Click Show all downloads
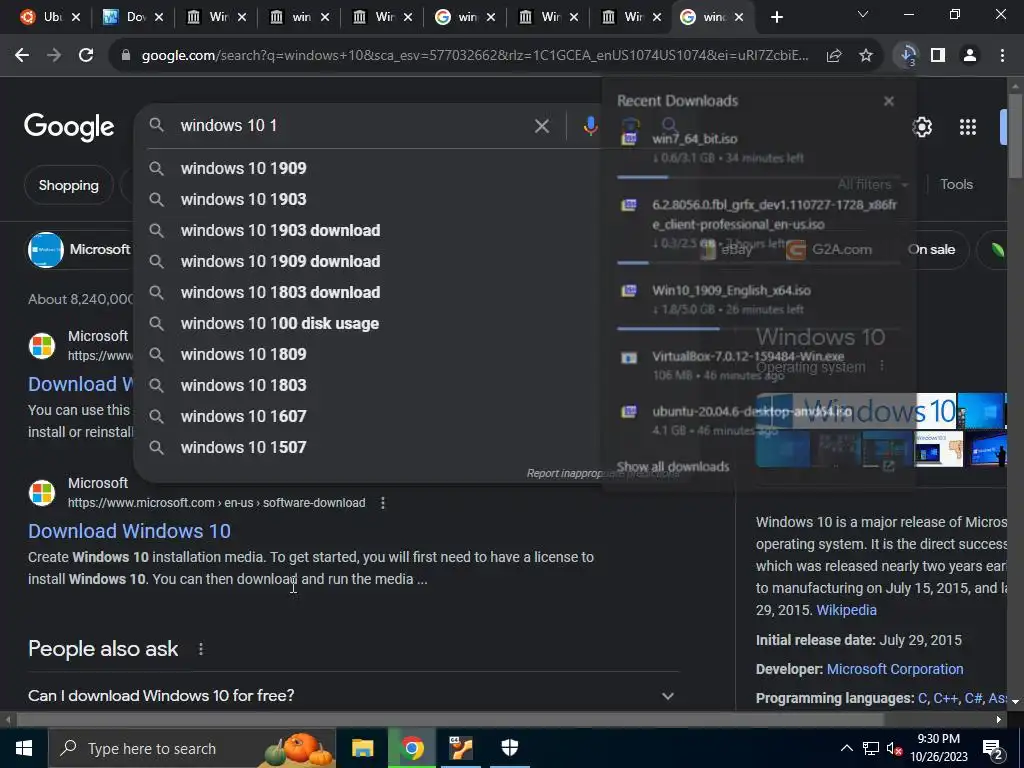Screen dimensions: 1024x768 (x=673, y=467)
